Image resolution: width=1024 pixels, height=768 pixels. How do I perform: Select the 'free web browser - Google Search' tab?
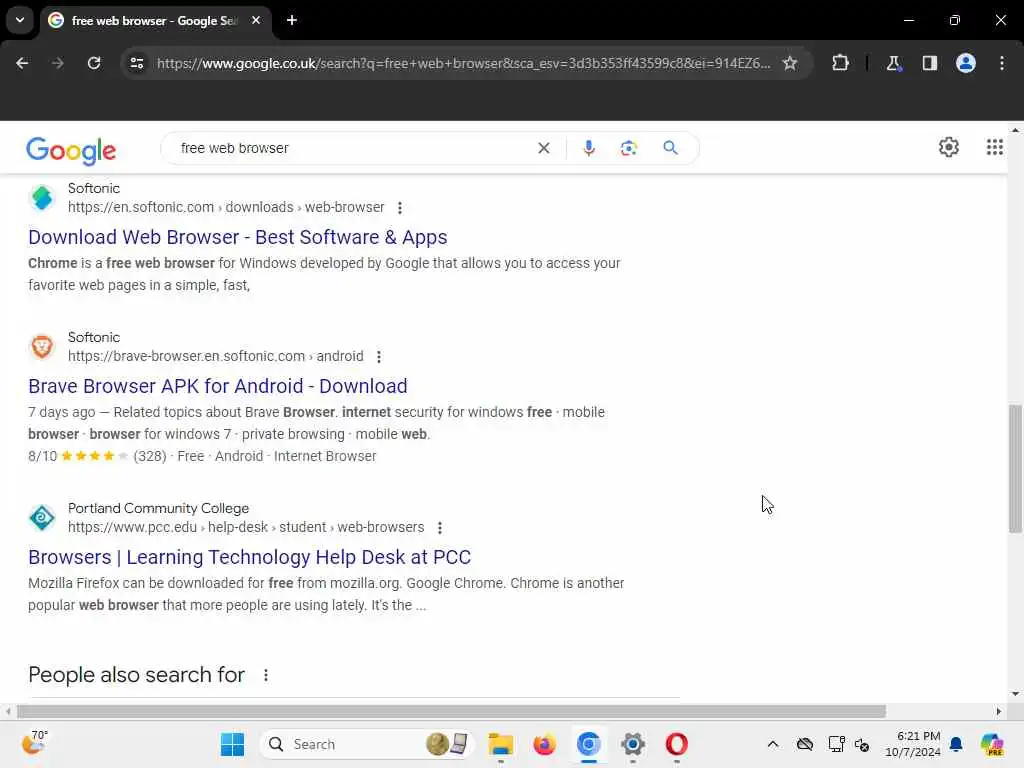pyautogui.click(x=154, y=21)
